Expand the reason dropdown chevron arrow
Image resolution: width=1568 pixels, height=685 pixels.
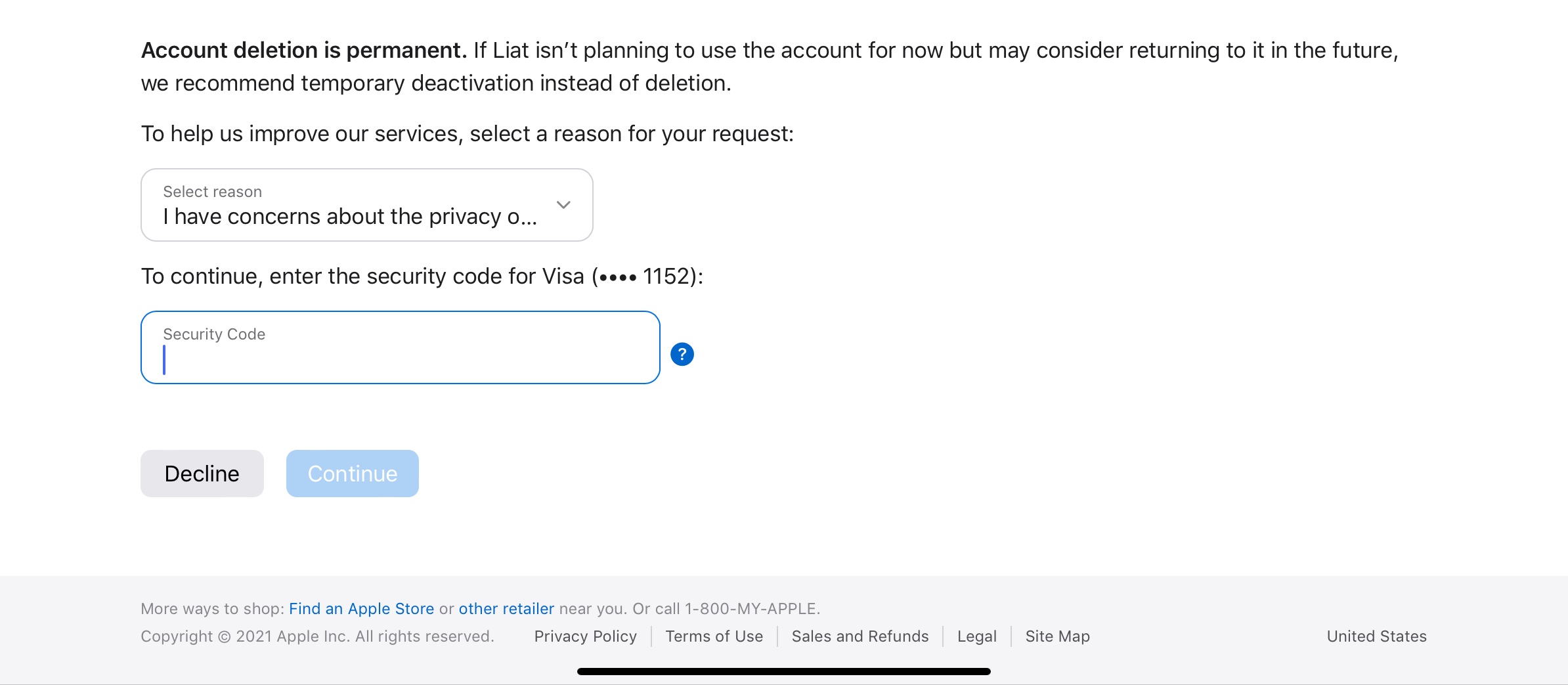coord(563,205)
